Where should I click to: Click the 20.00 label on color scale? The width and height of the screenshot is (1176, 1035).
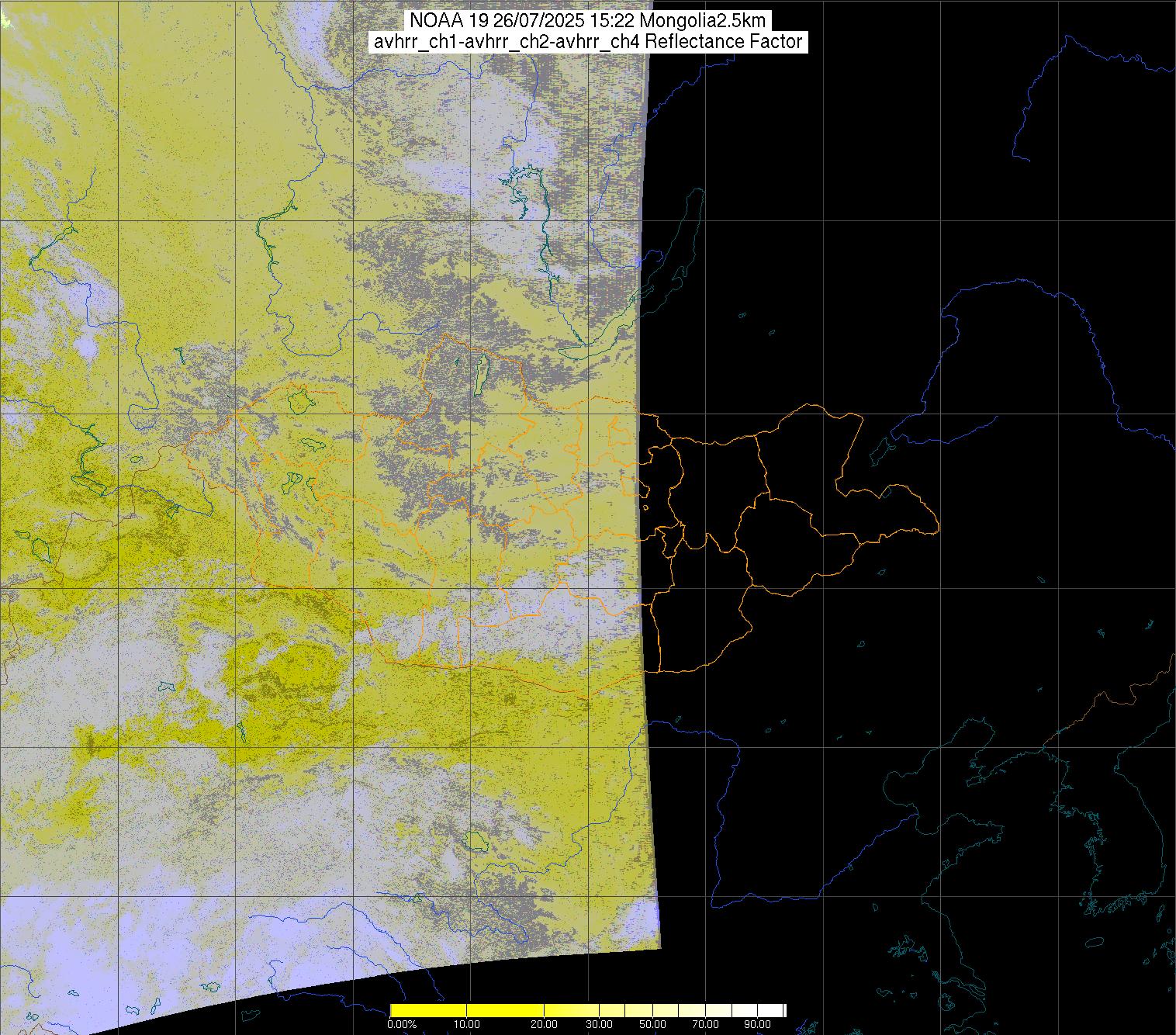click(x=543, y=1025)
